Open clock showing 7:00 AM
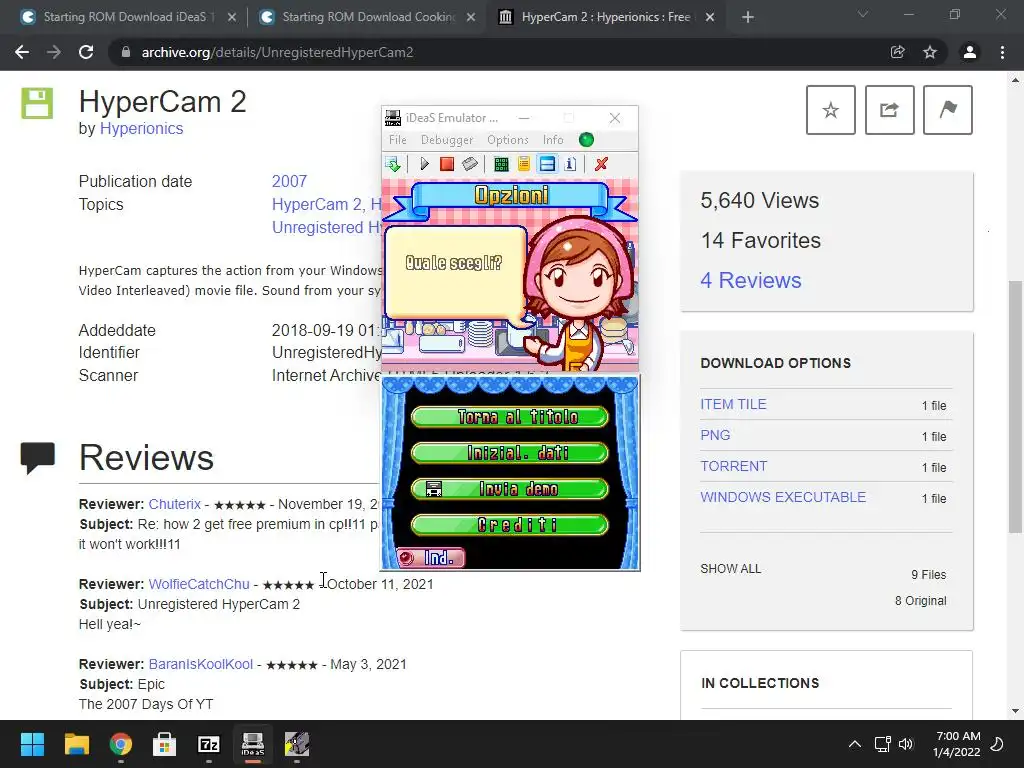 pos(957,744)
